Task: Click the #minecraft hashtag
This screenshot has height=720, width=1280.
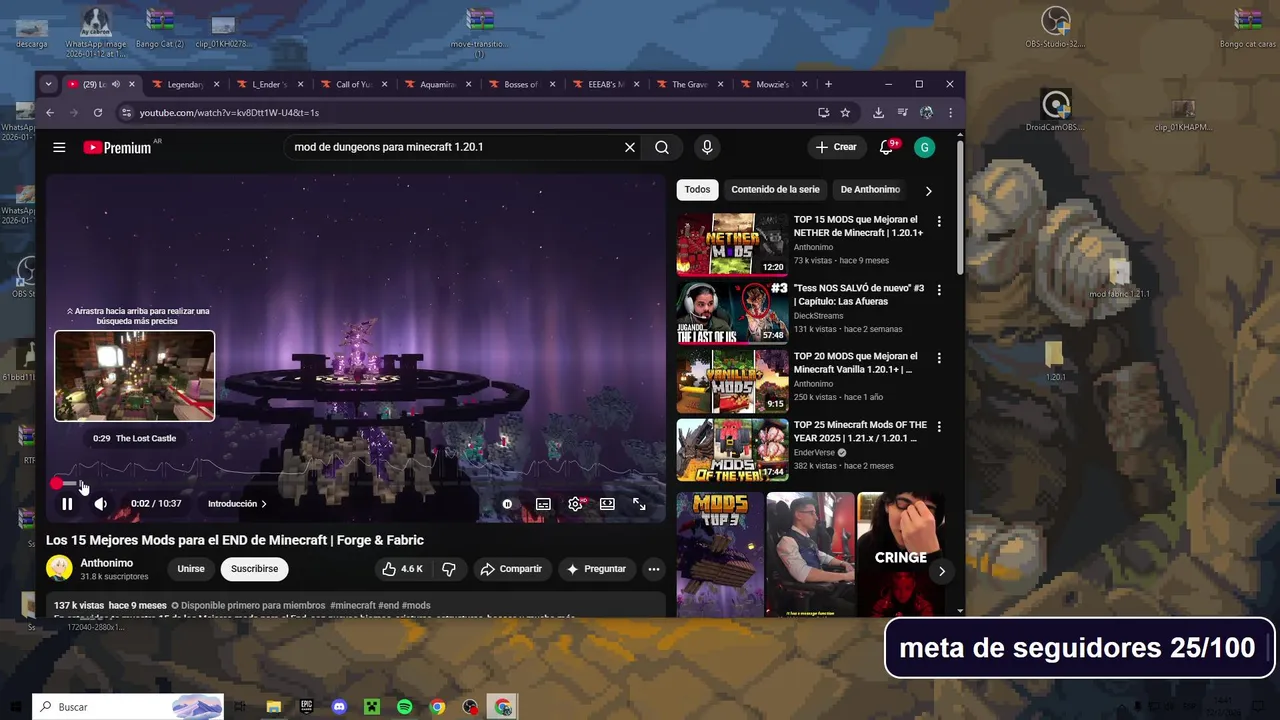Action: coord(353,605)
